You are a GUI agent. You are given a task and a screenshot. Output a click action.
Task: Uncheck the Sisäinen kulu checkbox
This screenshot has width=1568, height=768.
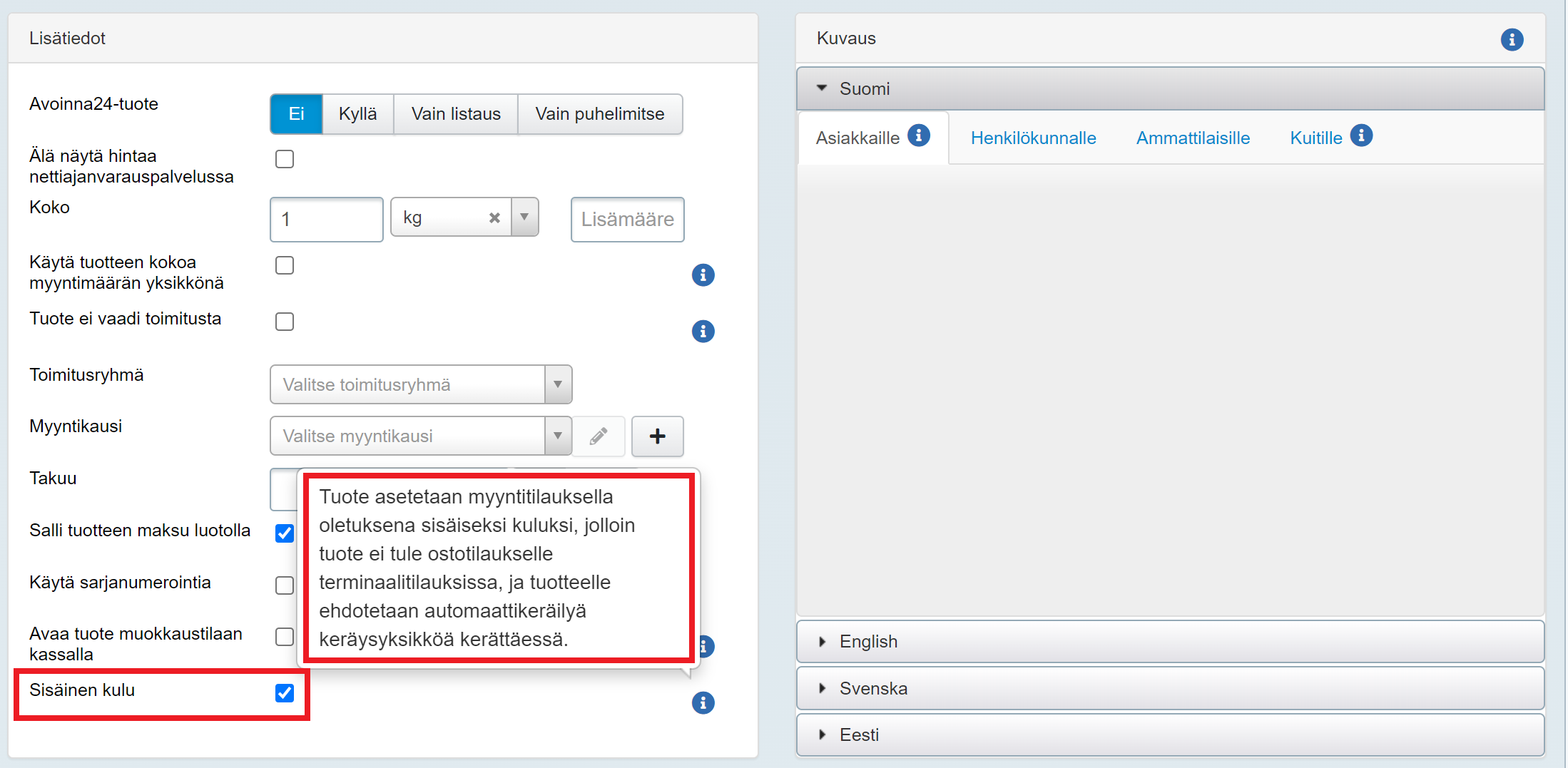(285, 692)
